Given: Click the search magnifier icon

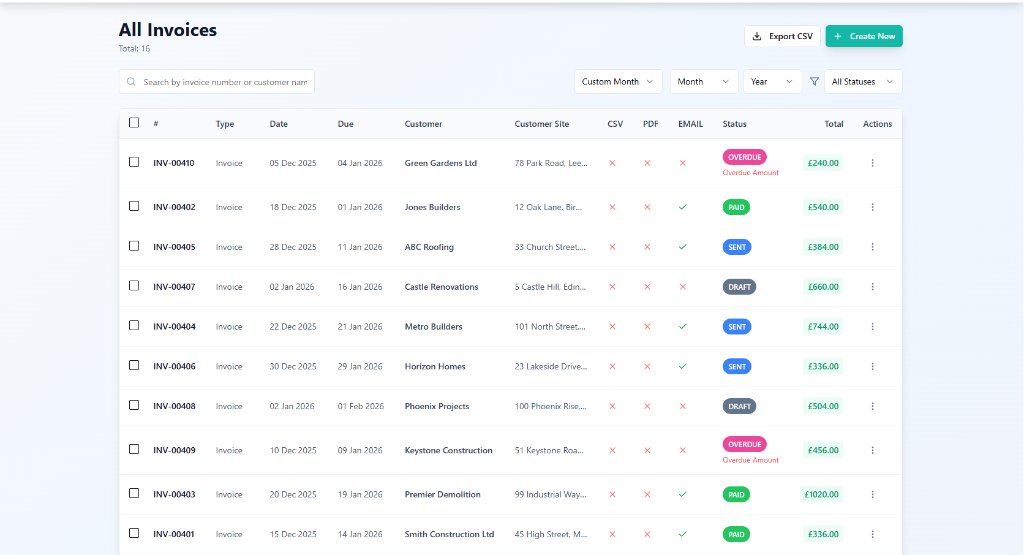Looking at the screenshot, I should (131, 82).
